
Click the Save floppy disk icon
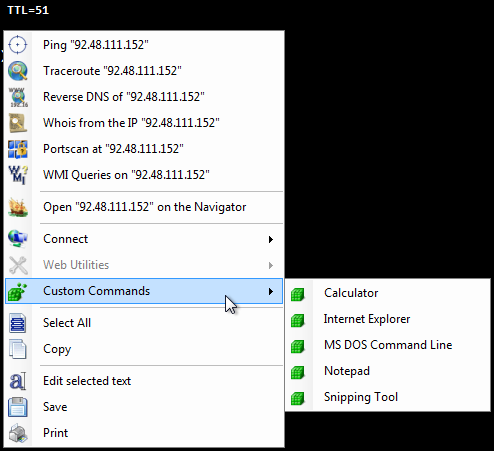pyautogui.click(x=18, y=407)
